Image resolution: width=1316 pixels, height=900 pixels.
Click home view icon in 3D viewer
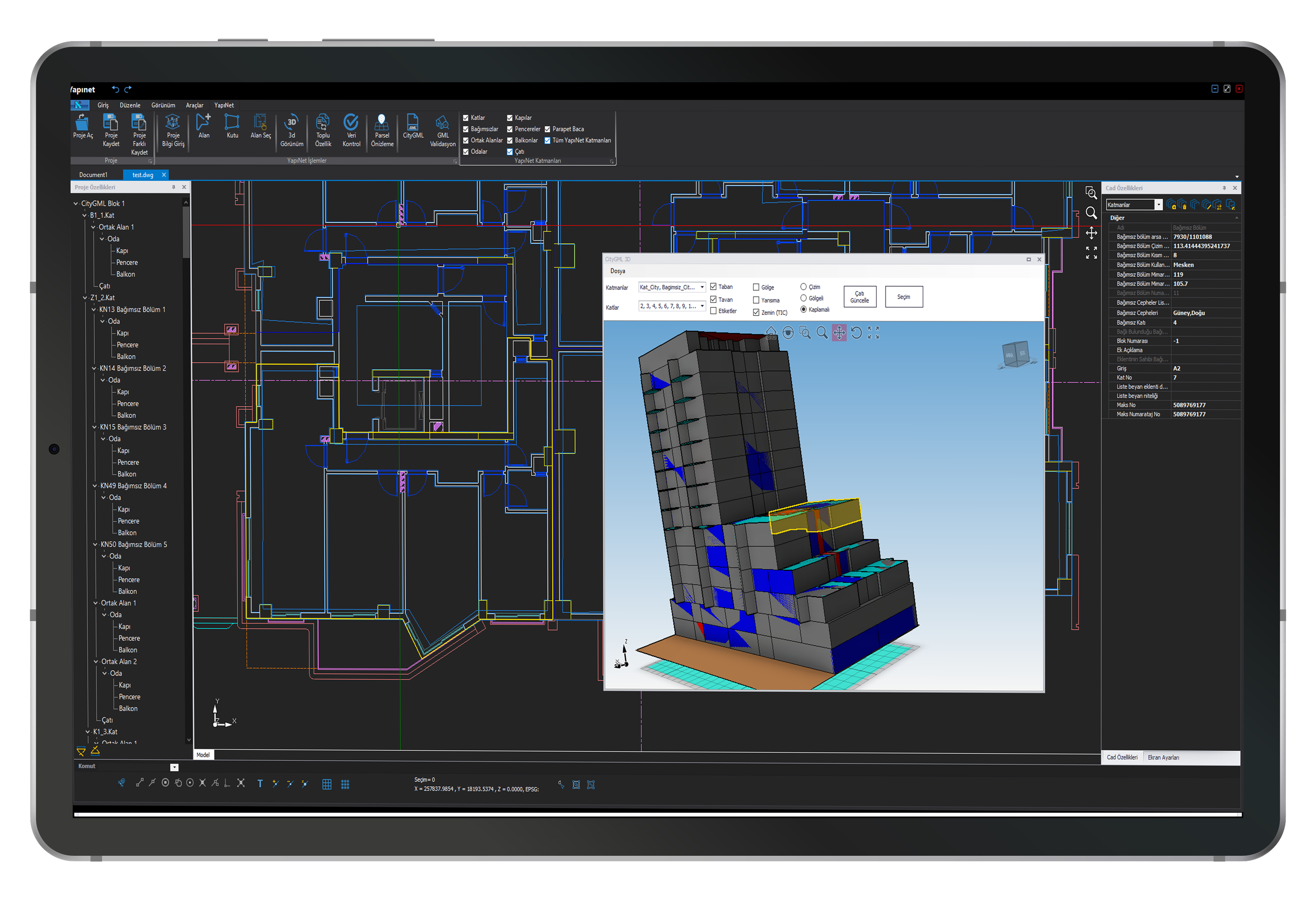click(771, 333)
